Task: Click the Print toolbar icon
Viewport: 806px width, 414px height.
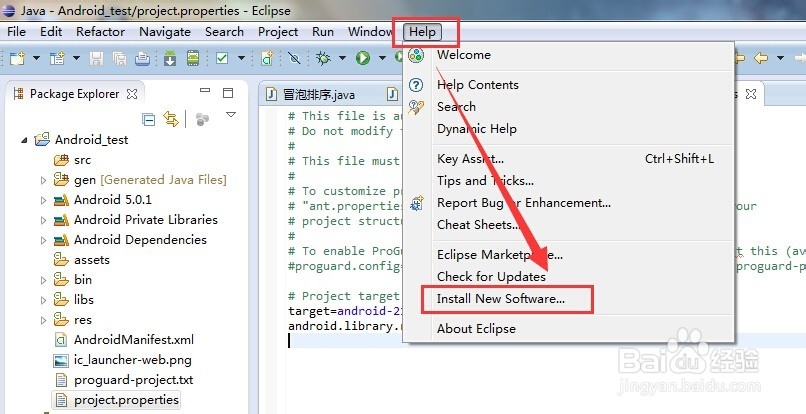Action: [142, 58]
